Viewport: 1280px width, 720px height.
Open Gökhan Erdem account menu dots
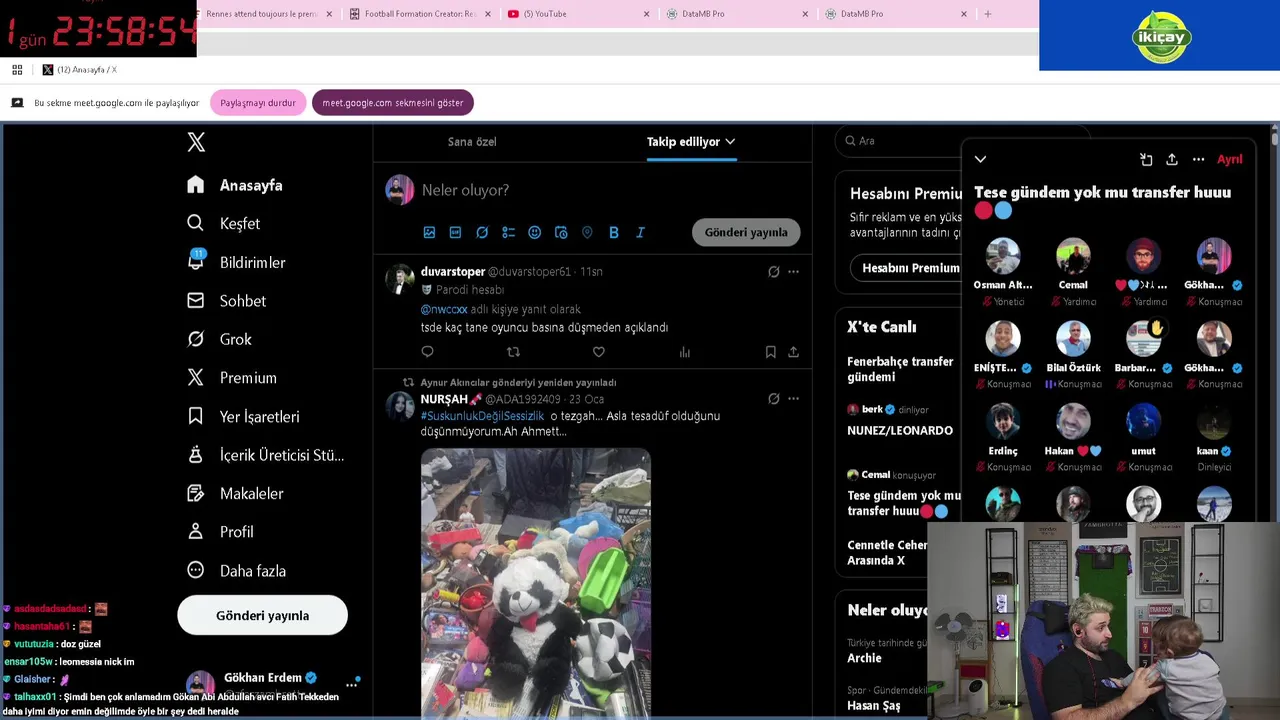(352, 685)
